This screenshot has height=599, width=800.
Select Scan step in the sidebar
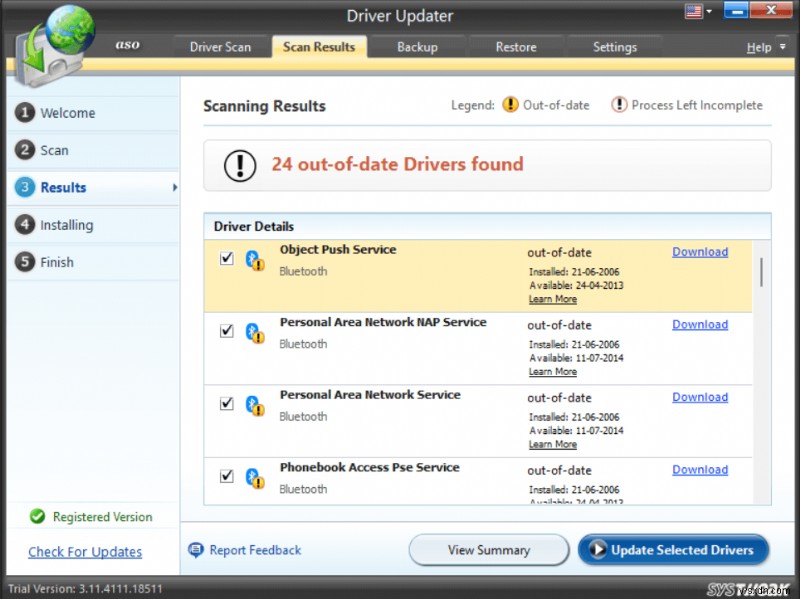click(x=93, y=150)
